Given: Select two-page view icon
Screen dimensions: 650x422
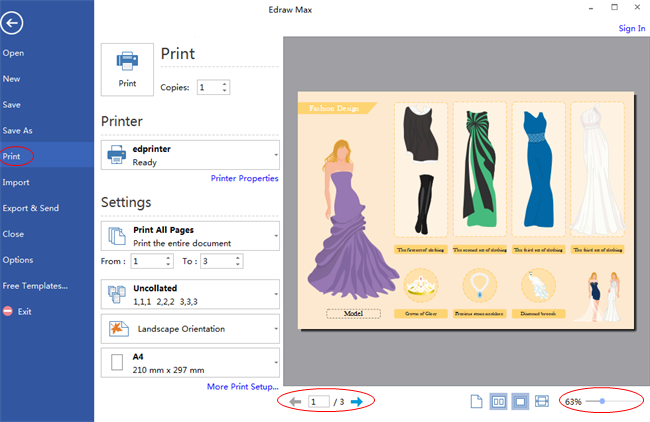Looking at the screenshot, I should tap(499, 401).
